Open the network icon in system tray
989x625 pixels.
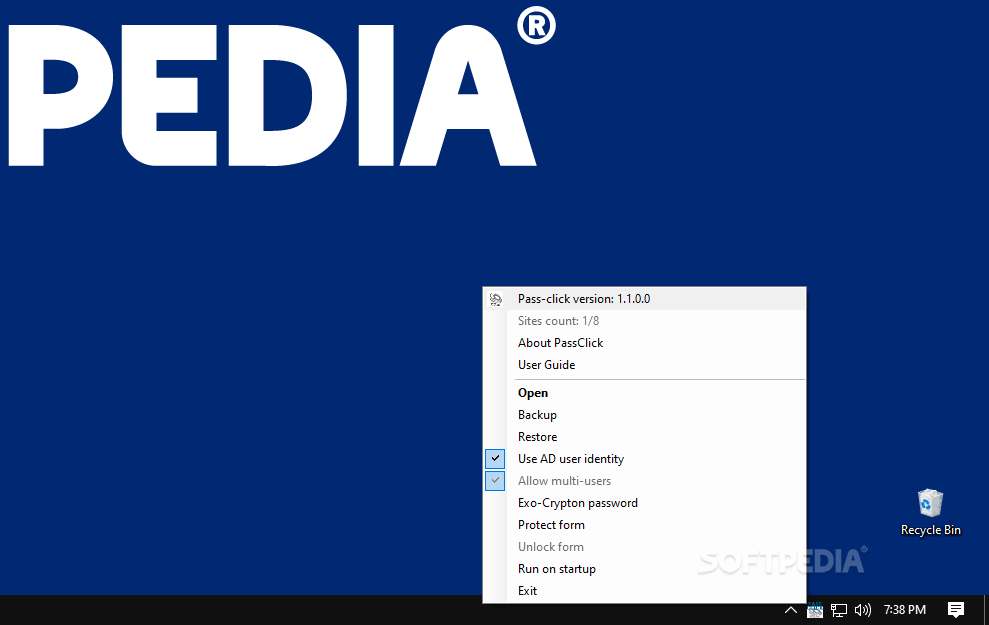click(x=838, y=610)
